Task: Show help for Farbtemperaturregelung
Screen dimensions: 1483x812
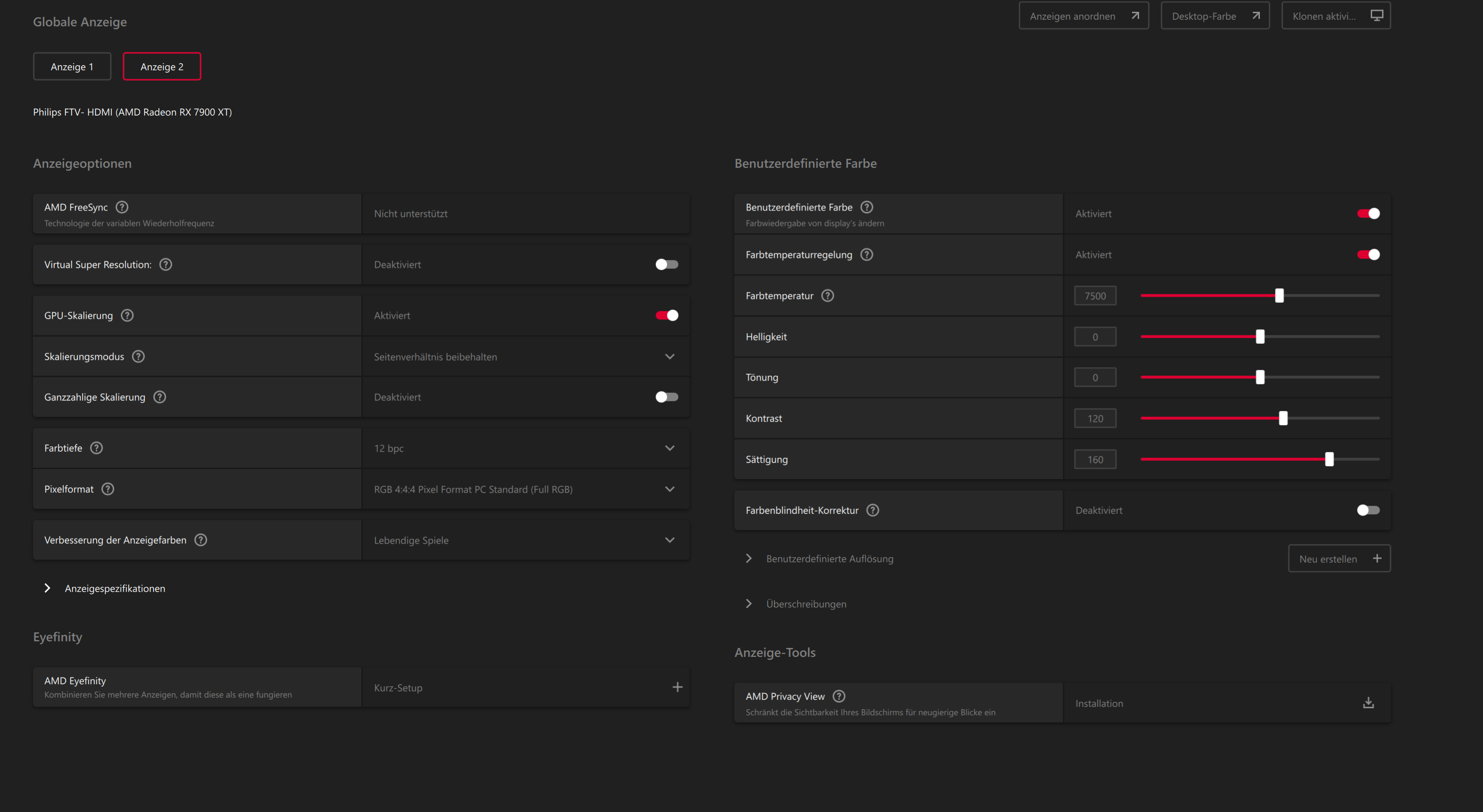Action: click(866, 254)
